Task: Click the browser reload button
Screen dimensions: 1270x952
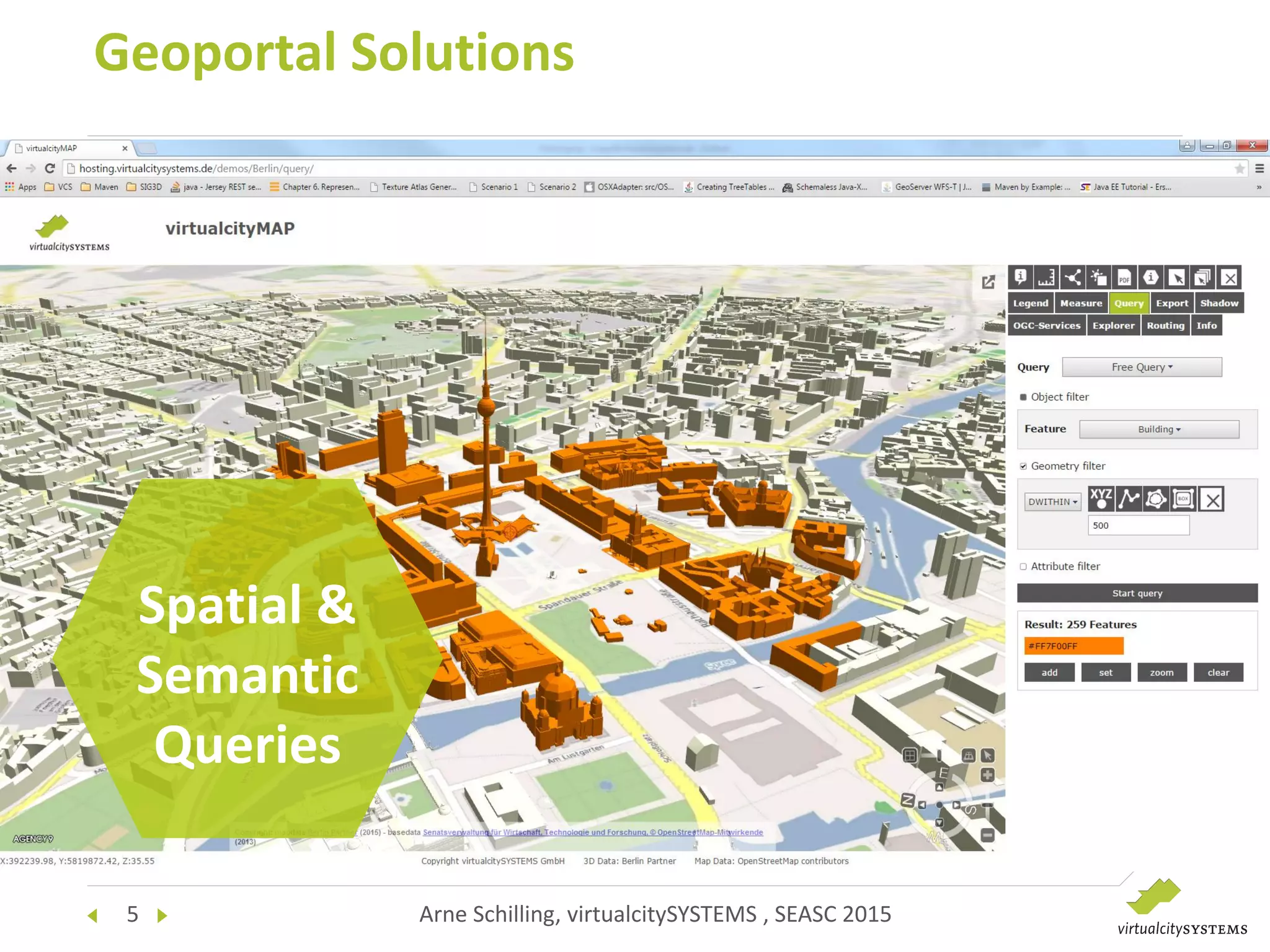Action: pos(50,169)
